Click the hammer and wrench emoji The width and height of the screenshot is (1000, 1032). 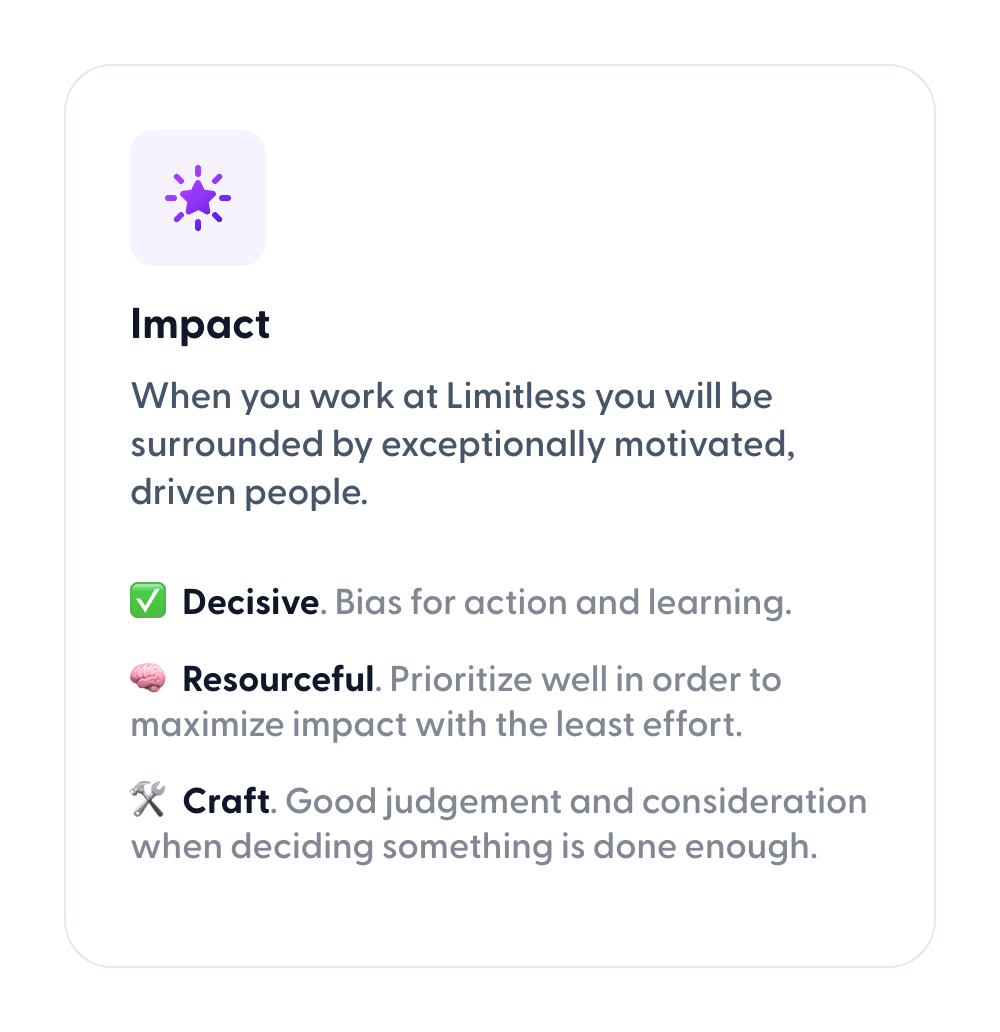(148, 801)
